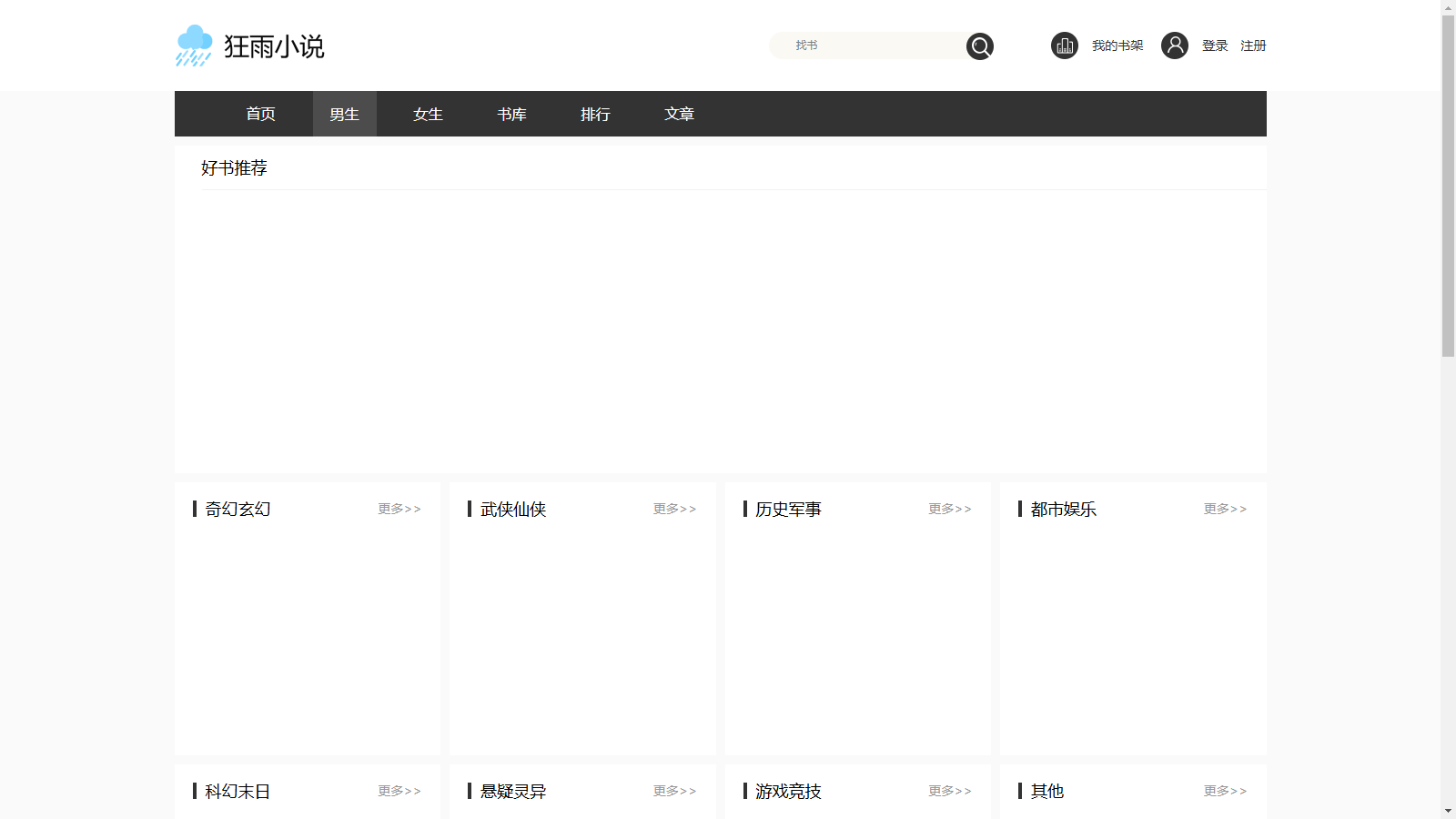Open 我的书架 via the bookshelf icon
Image resolution: width=1456 pixels, height=819 pixels.
(x=1064, y=45)
